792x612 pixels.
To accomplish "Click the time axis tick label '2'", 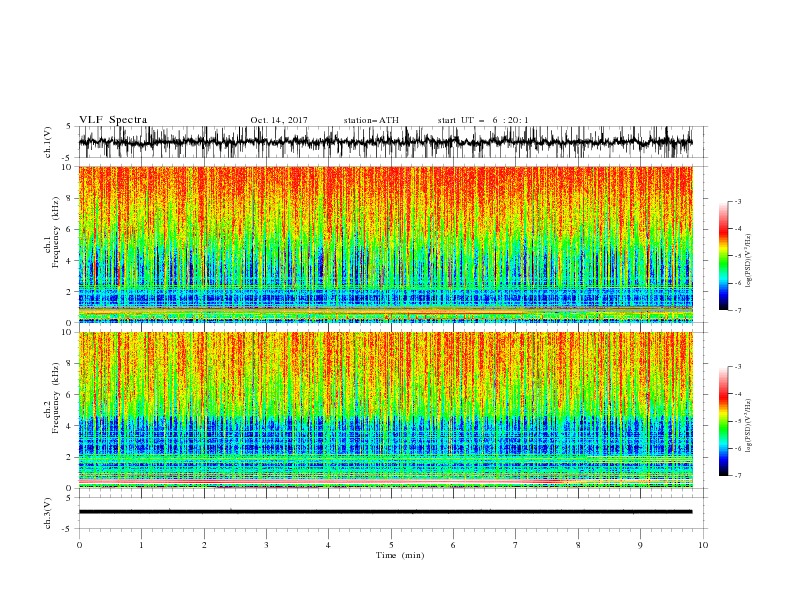I will pyautogui.click(x=204, y=545).
